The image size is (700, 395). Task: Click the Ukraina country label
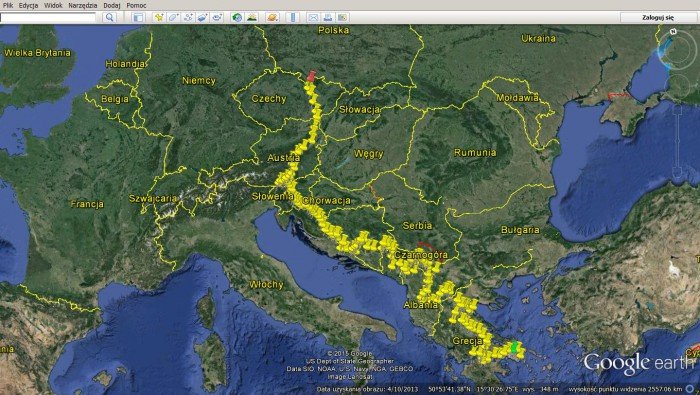(x=538, y=38)
